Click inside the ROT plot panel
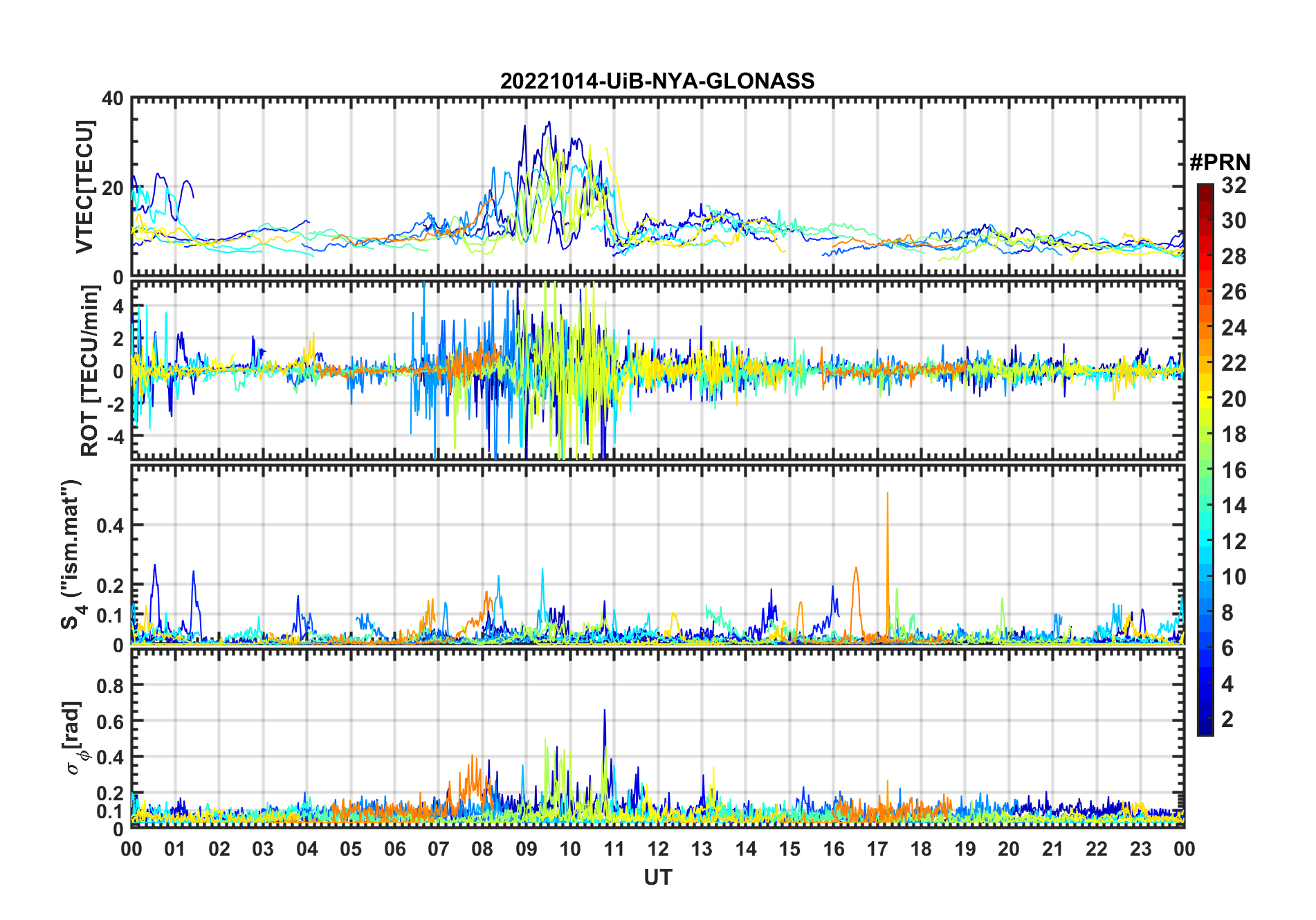1316x920 pixels. (658, 370)
